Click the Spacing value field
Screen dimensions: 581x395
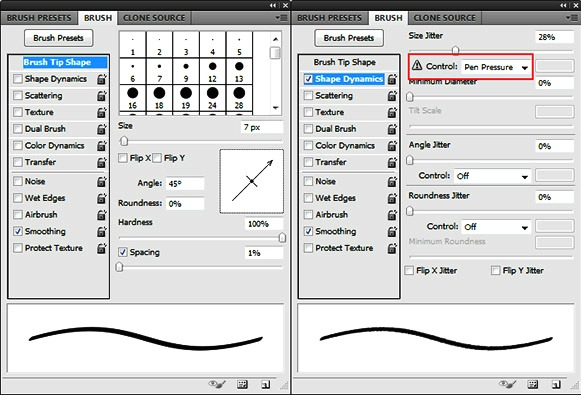263,253
